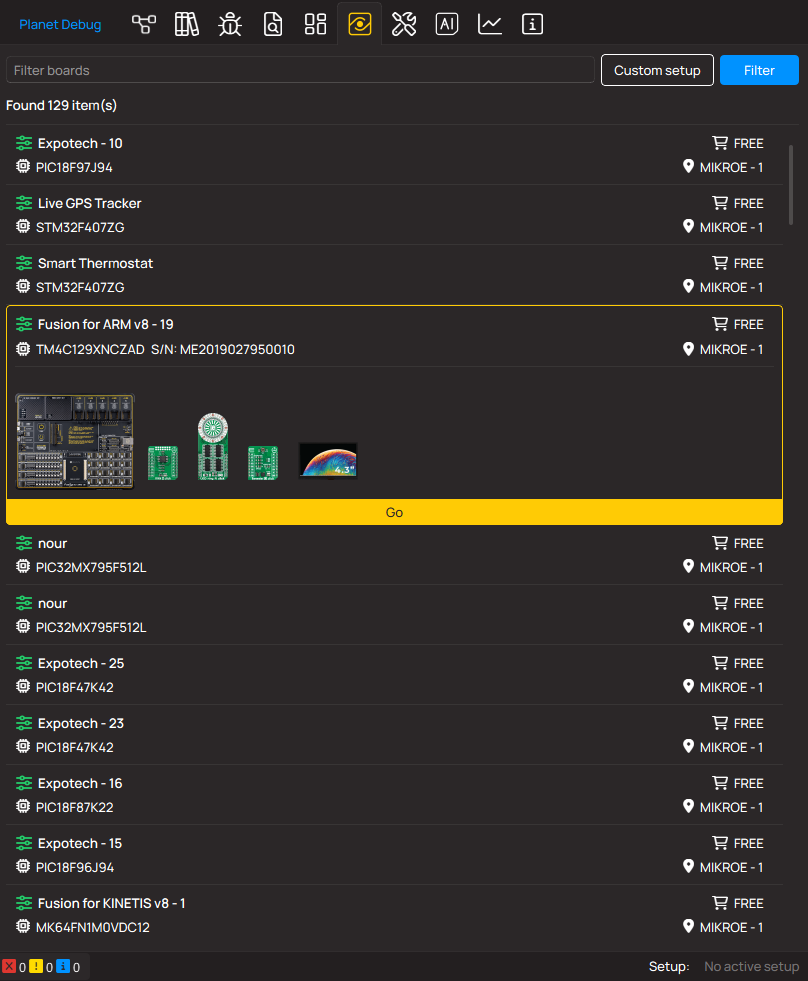Screen dimensions: 808x981
Task: Open the project network diagram icon
Action: [x=144, y=24]
